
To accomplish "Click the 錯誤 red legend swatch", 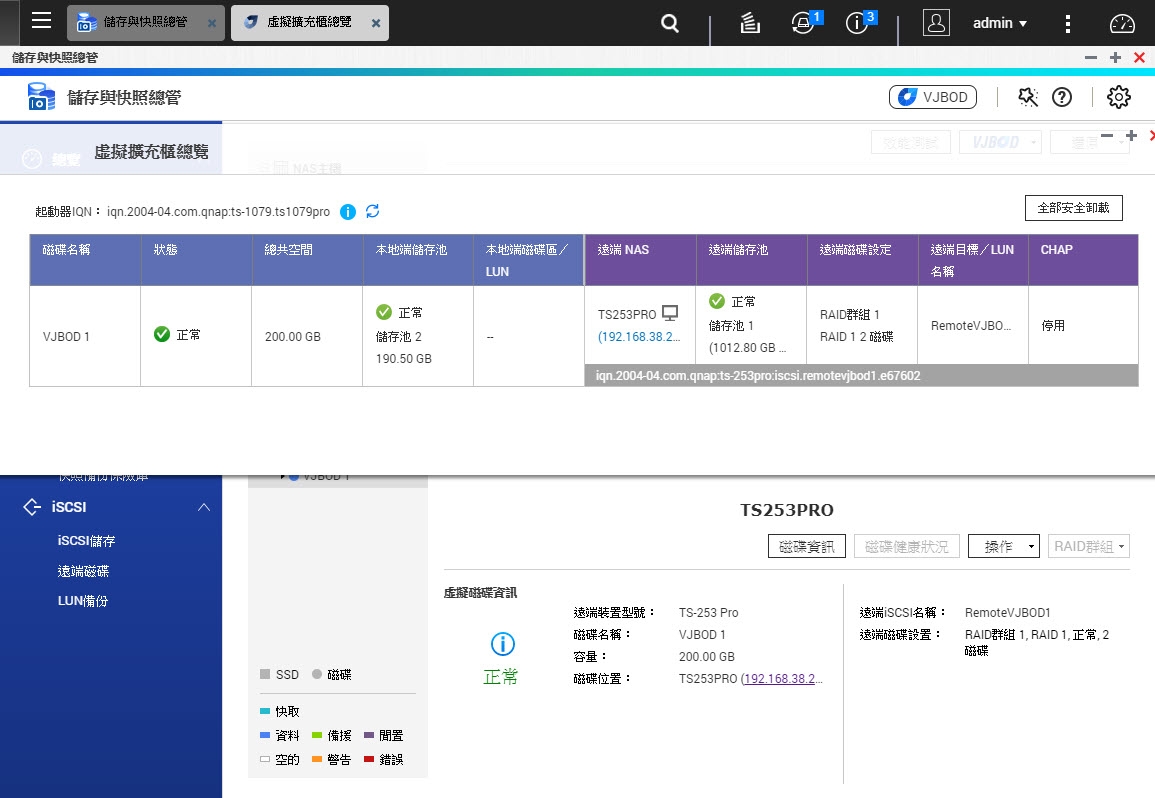I will (369, 760).
